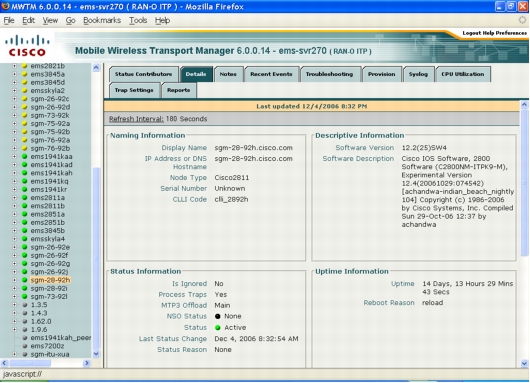Click details pane scroll down arrow
The image size is (530, 383).
coord(524,364)
